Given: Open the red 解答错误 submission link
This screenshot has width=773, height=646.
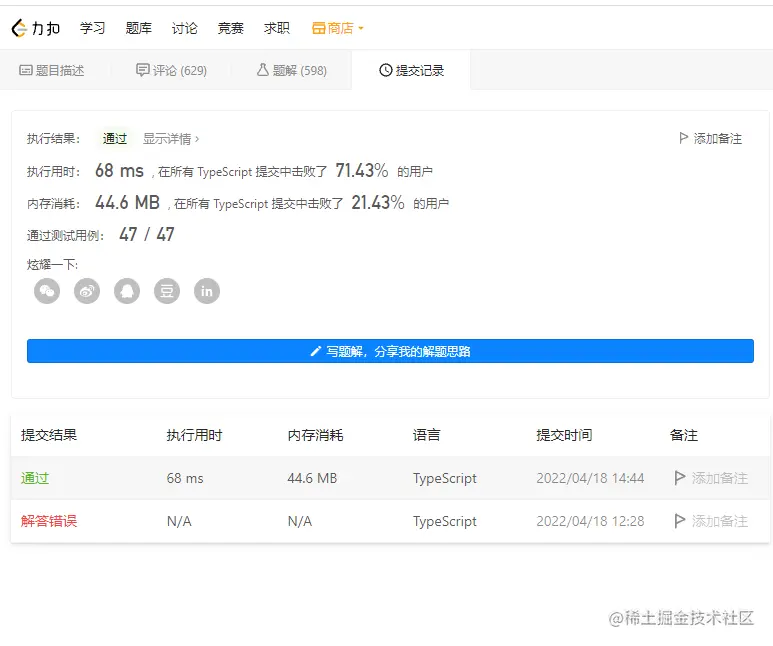Looking at the screenshot, I should point(49,521).
